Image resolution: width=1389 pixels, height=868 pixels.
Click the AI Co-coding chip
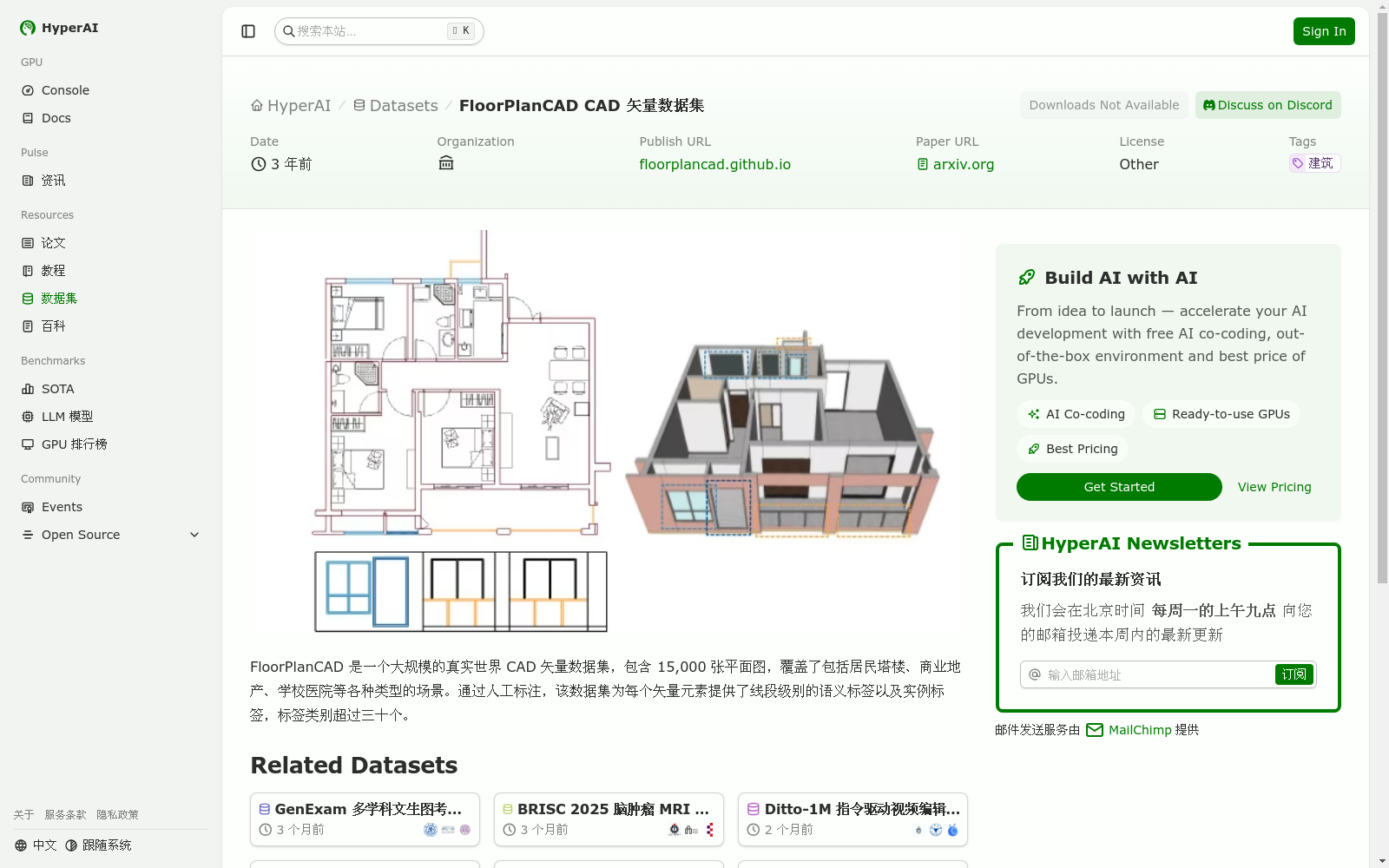click(1076, 414)
